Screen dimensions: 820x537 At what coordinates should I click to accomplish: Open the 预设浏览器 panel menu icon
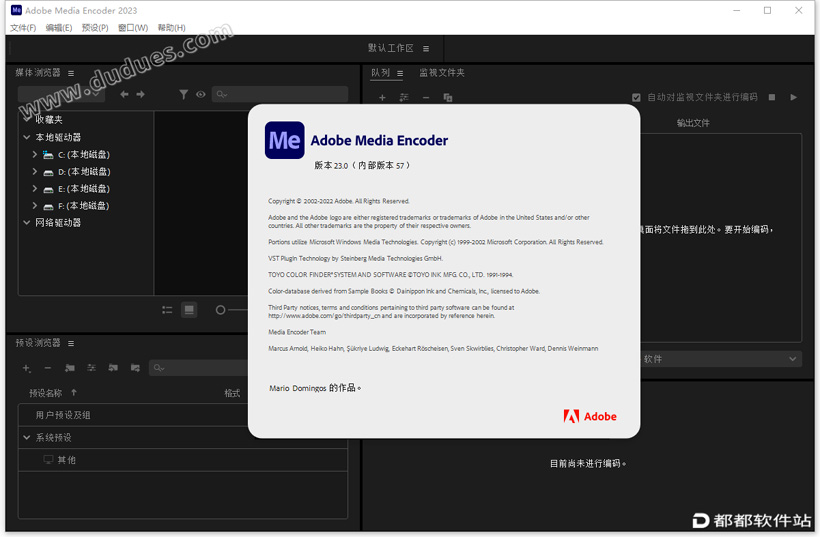click(x=71, y=344)
